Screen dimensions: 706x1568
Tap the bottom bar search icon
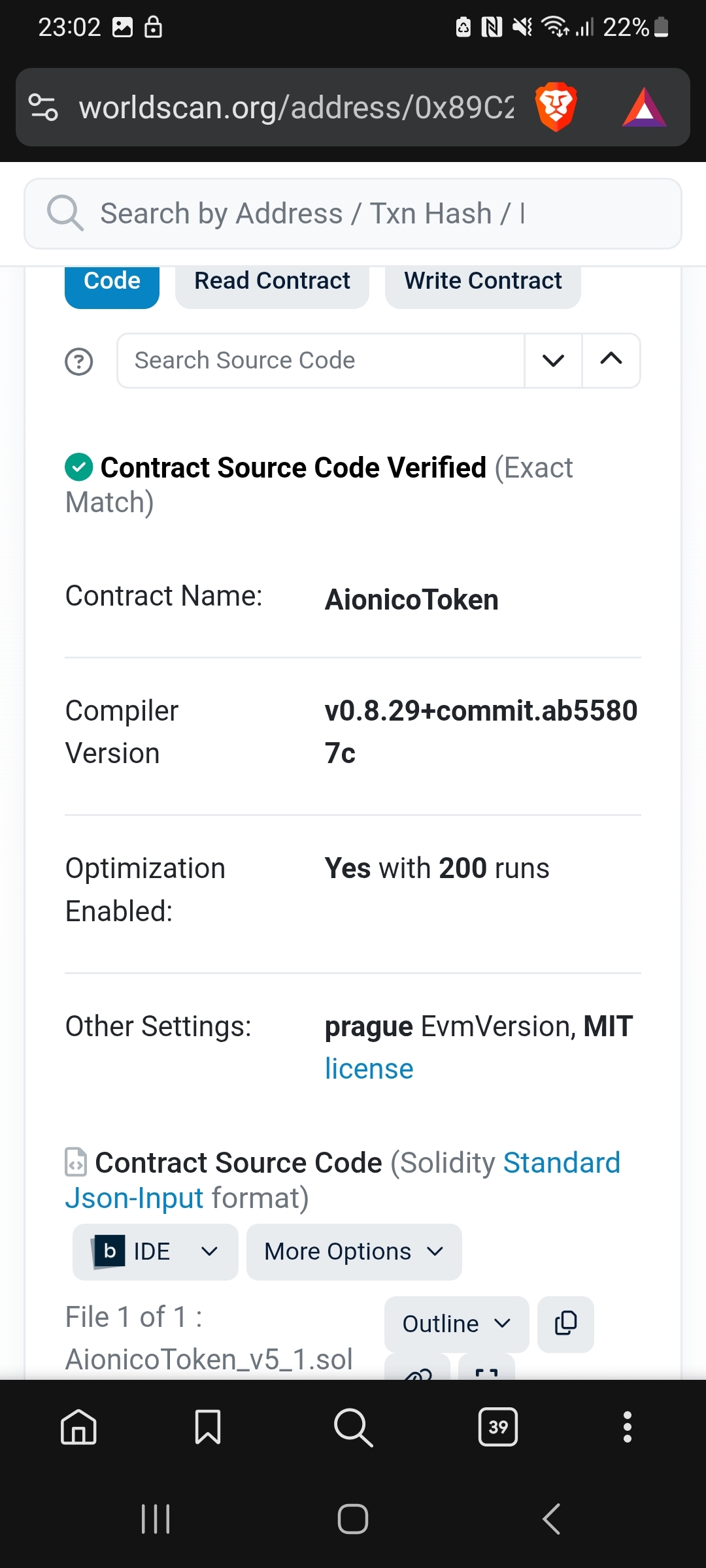pos(353,1427)
